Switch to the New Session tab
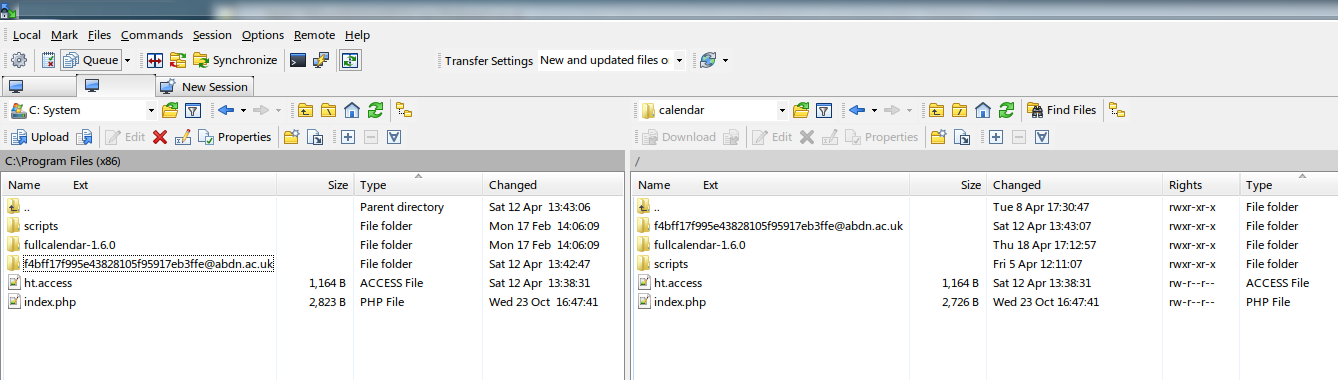Viewport: 1338px width, 380px height. 204,87
